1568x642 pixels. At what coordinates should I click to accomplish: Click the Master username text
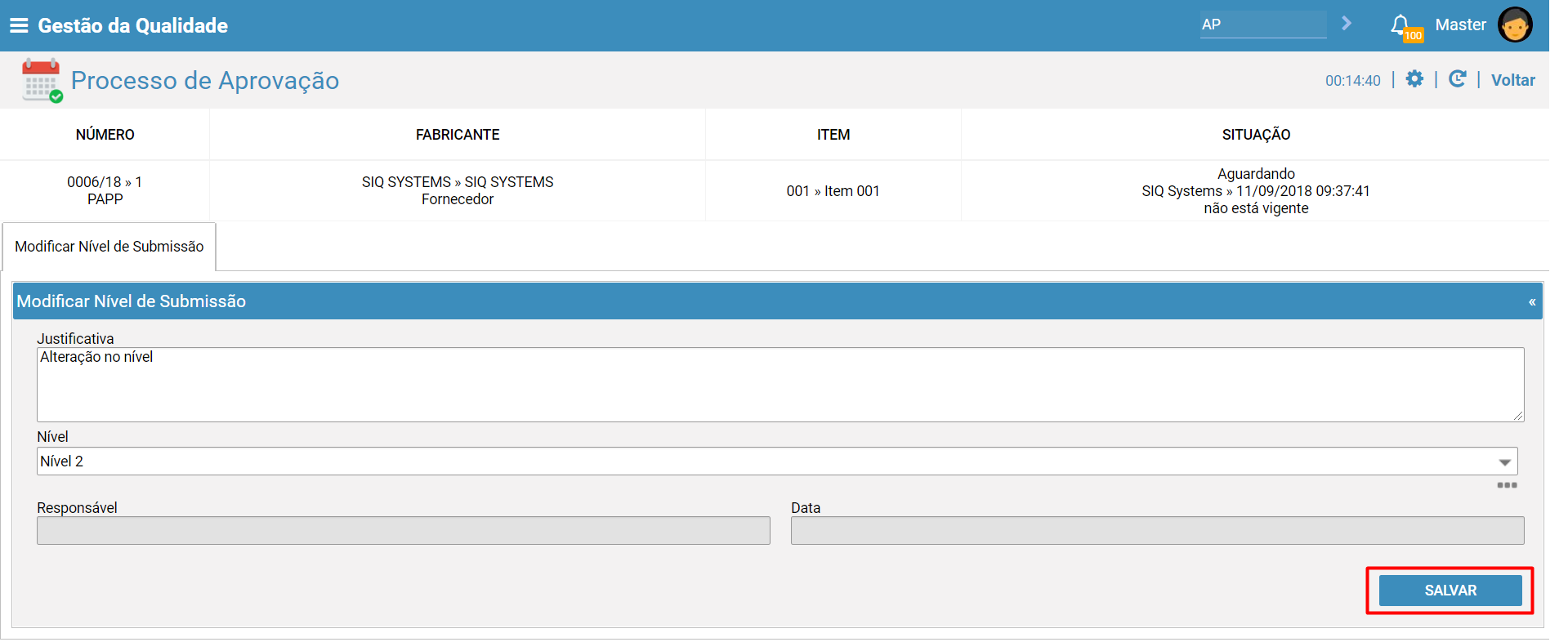click(x=1460, y=25)
